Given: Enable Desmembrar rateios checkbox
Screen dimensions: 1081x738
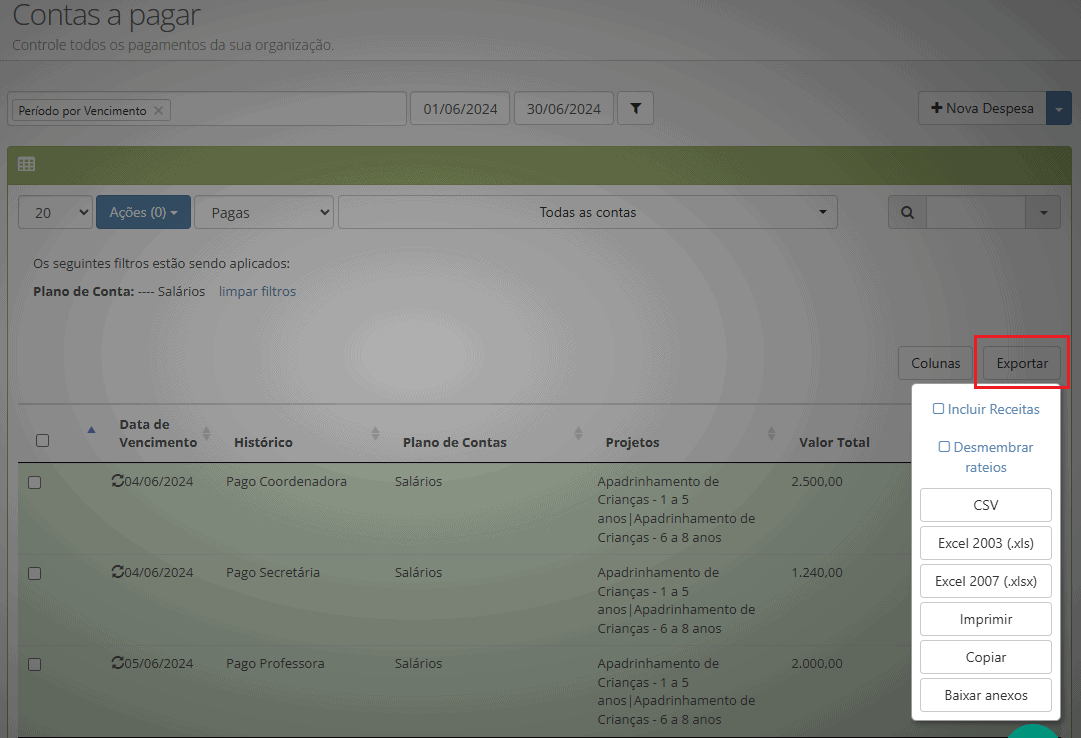Looking at the screenshot, I should pos(944,447).
